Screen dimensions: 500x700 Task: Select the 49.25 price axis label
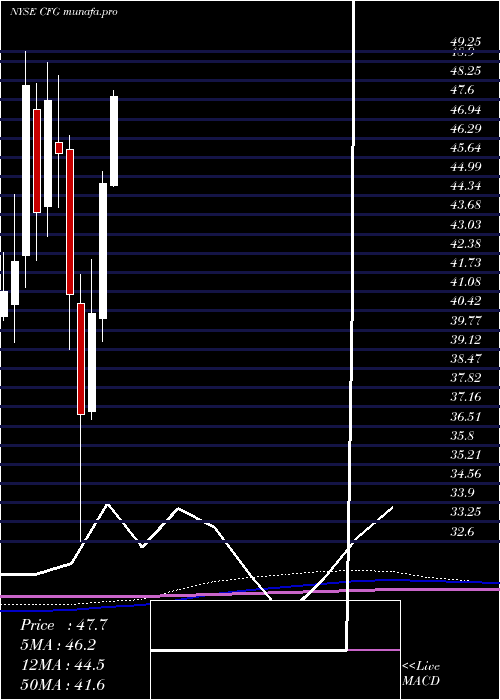tap(466, 42)
